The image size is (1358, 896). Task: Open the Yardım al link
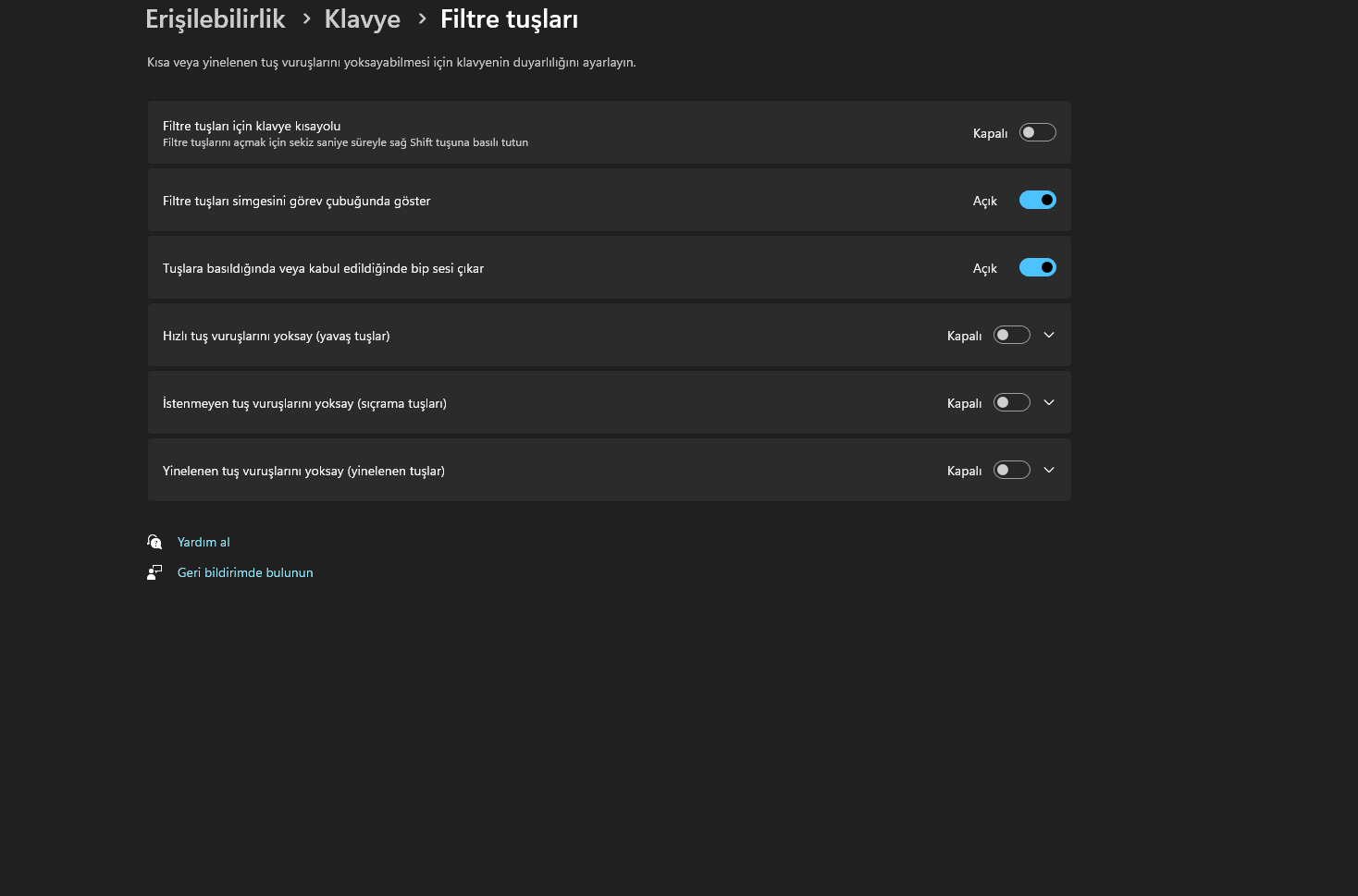click(204, 542)
